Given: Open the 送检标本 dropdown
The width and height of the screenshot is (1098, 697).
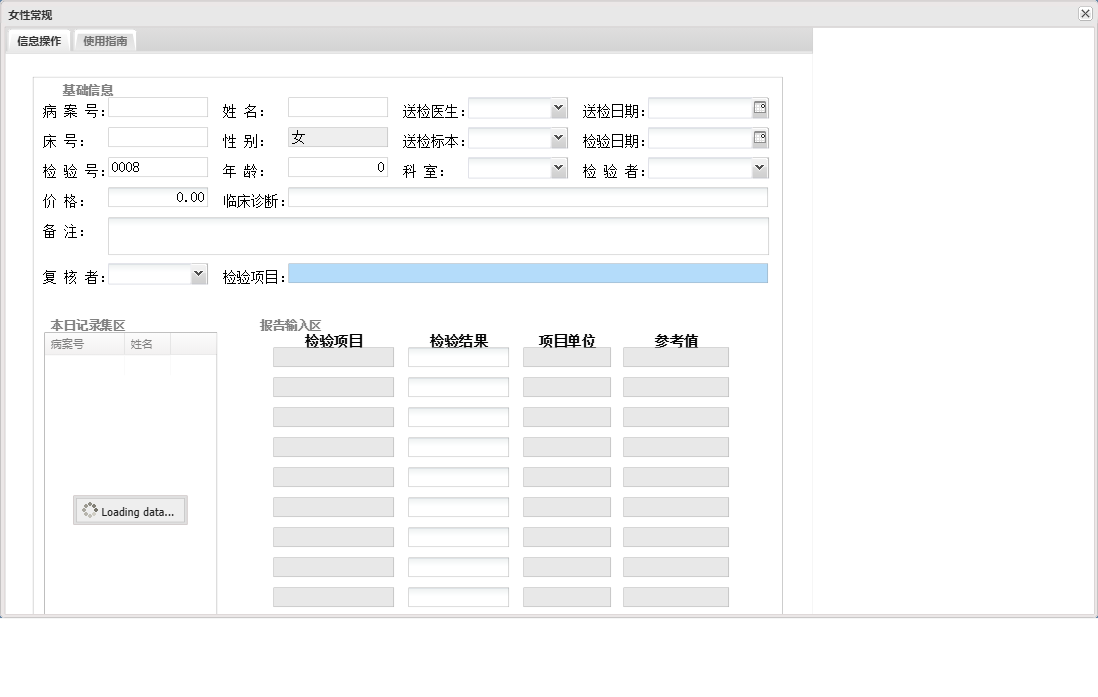Looking at the screenshot, I should (x=560, y=137).
